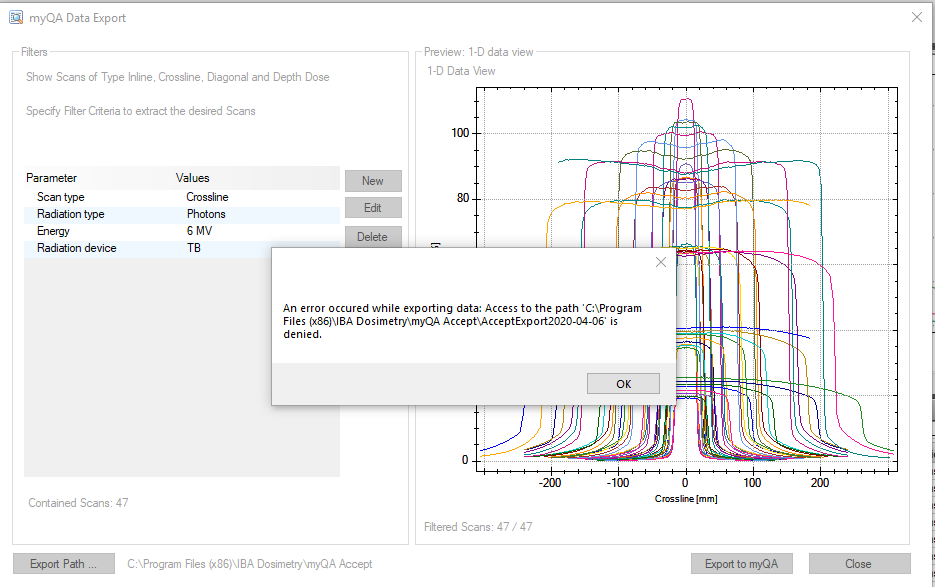Click the myQA Data Export title text
The width and height of the screenshot is (935, 587).
(78, 18)
